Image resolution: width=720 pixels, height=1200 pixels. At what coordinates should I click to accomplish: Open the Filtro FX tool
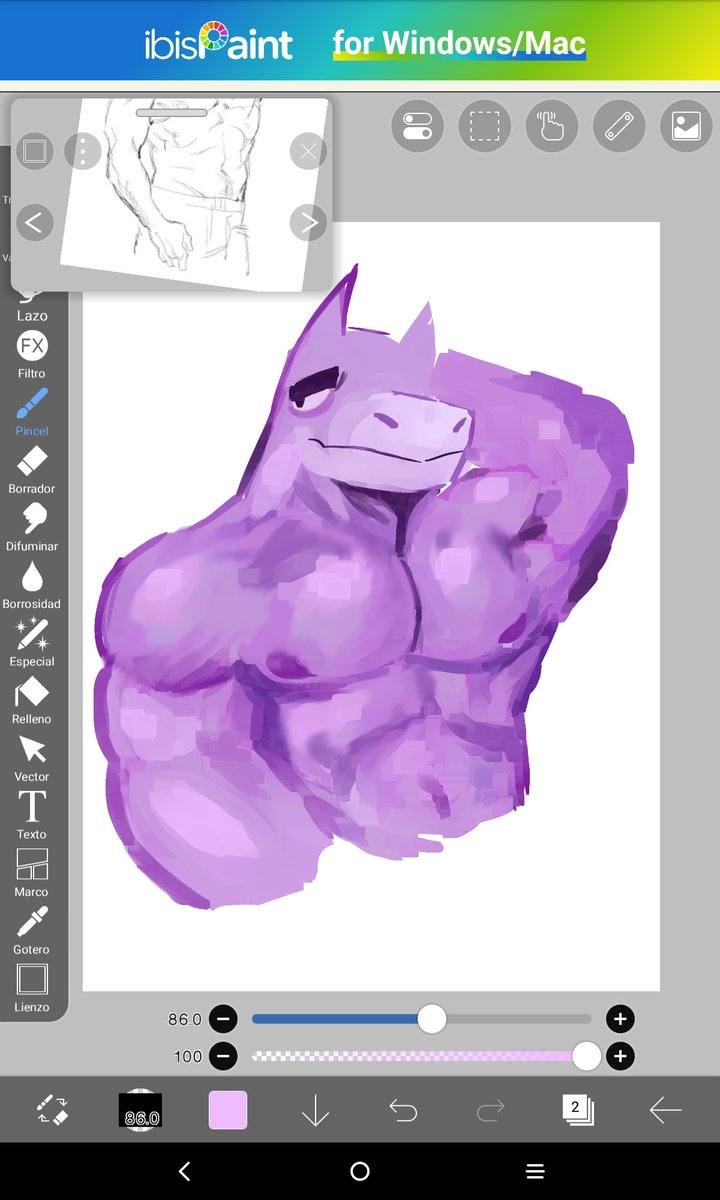pos(32,355)
